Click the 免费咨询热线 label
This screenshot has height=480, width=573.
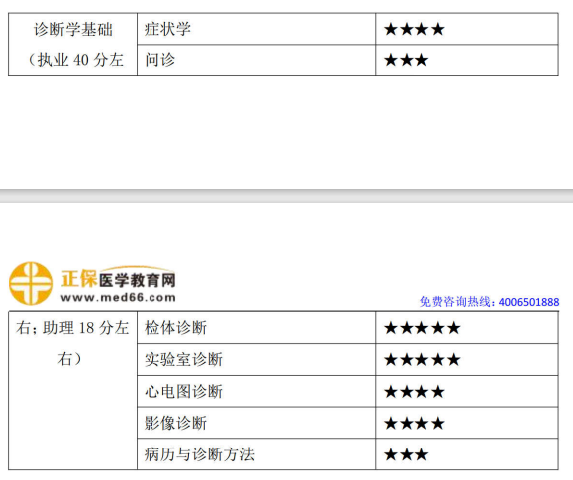coord(457,302)
